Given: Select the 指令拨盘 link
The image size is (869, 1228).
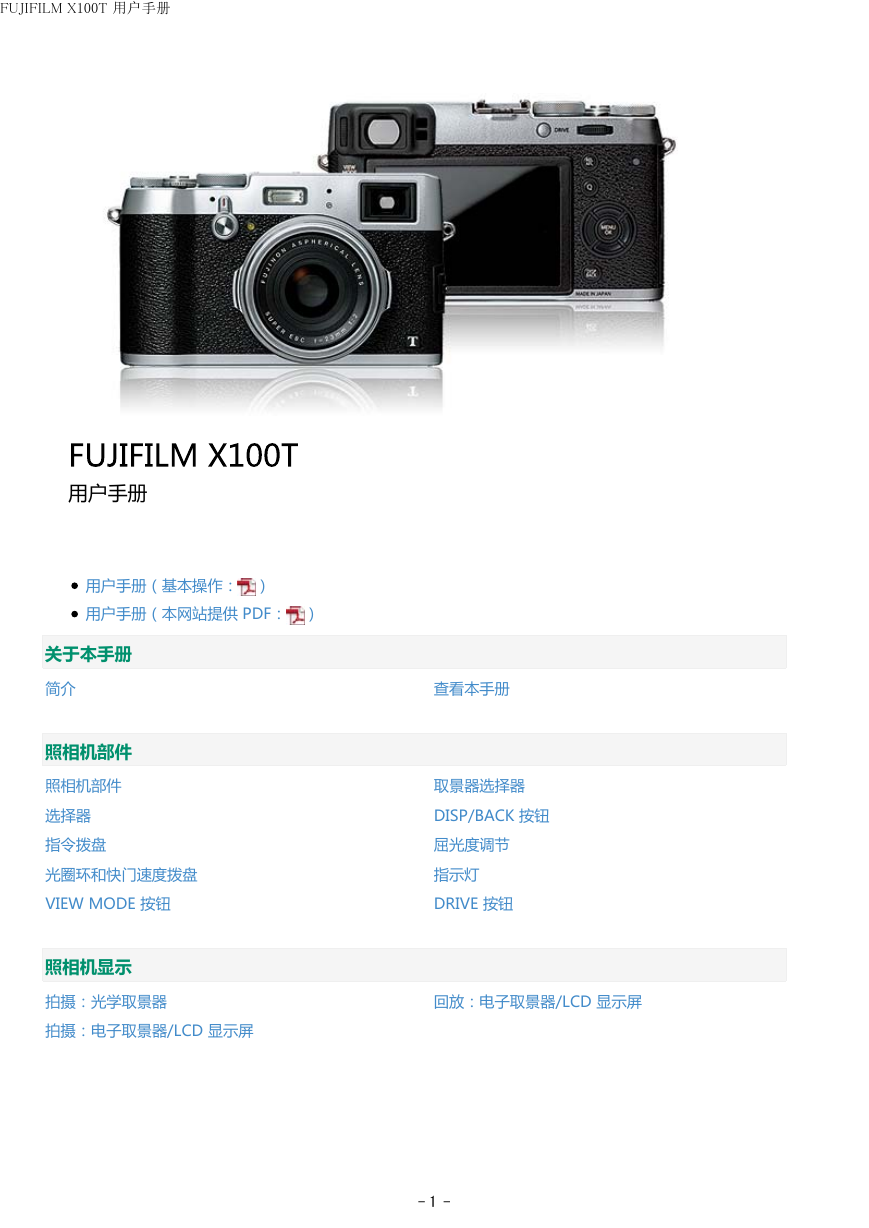Looking at the screenshot, I should tap(75, 845).
